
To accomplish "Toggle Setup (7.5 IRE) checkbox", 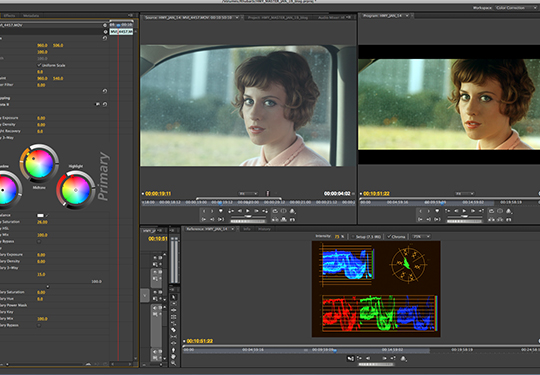I will [x=353, y=237].
